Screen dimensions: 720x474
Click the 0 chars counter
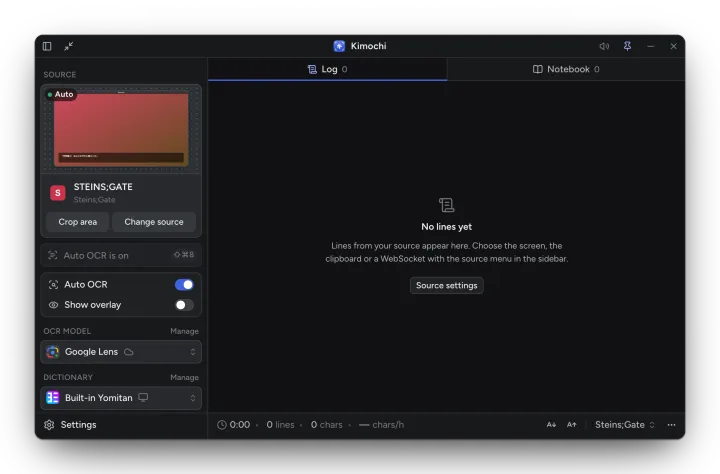coord(326,425)
